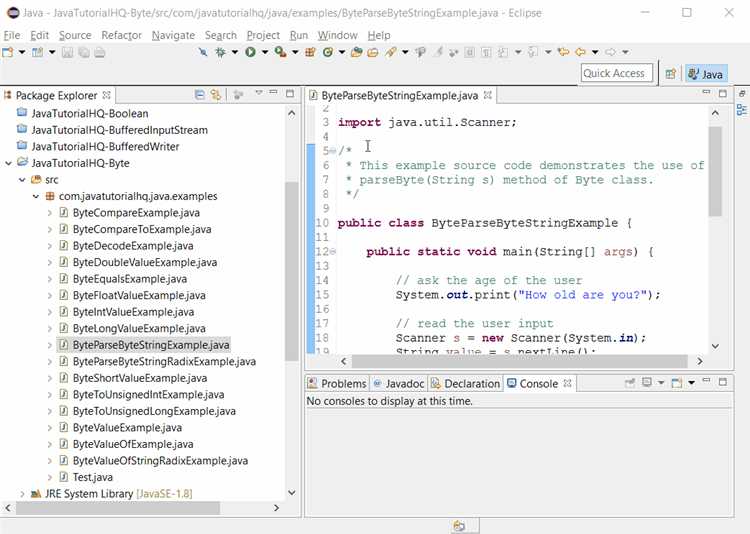Click the Outline icon in the right trim

tap(742, 110)
